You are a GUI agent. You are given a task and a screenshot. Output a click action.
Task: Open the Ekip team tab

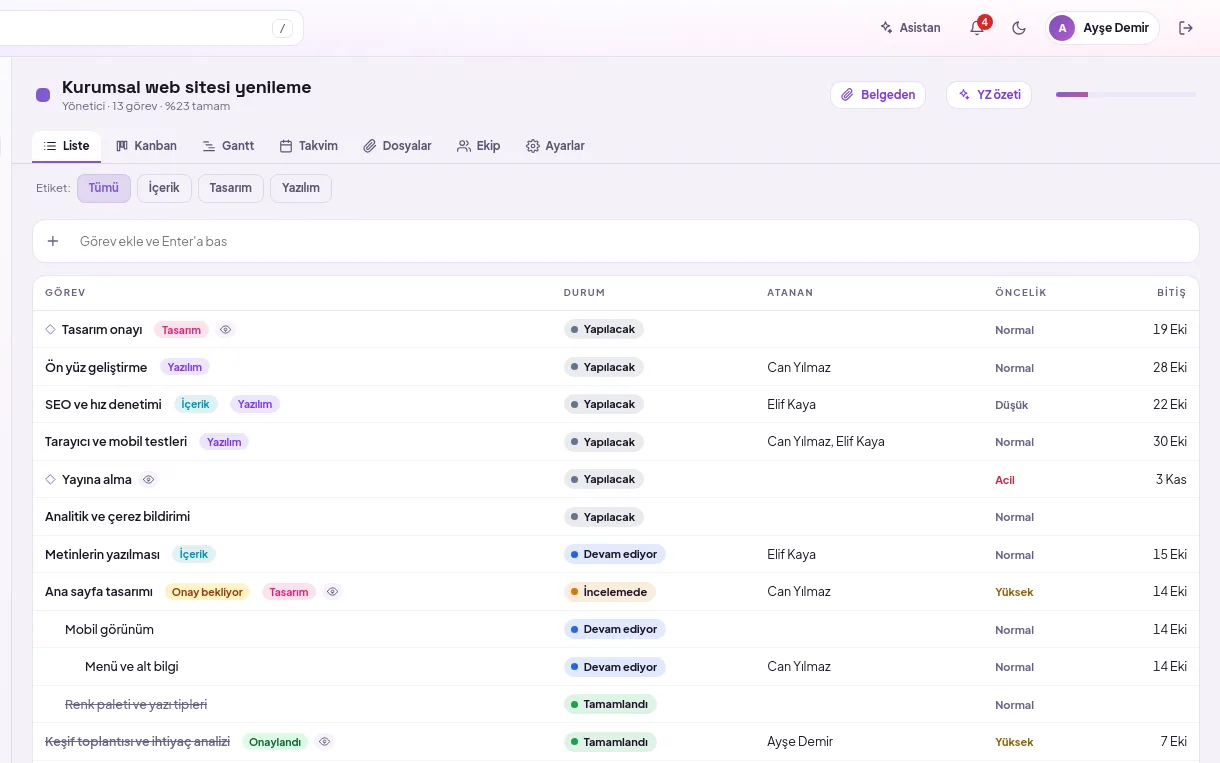478,146
